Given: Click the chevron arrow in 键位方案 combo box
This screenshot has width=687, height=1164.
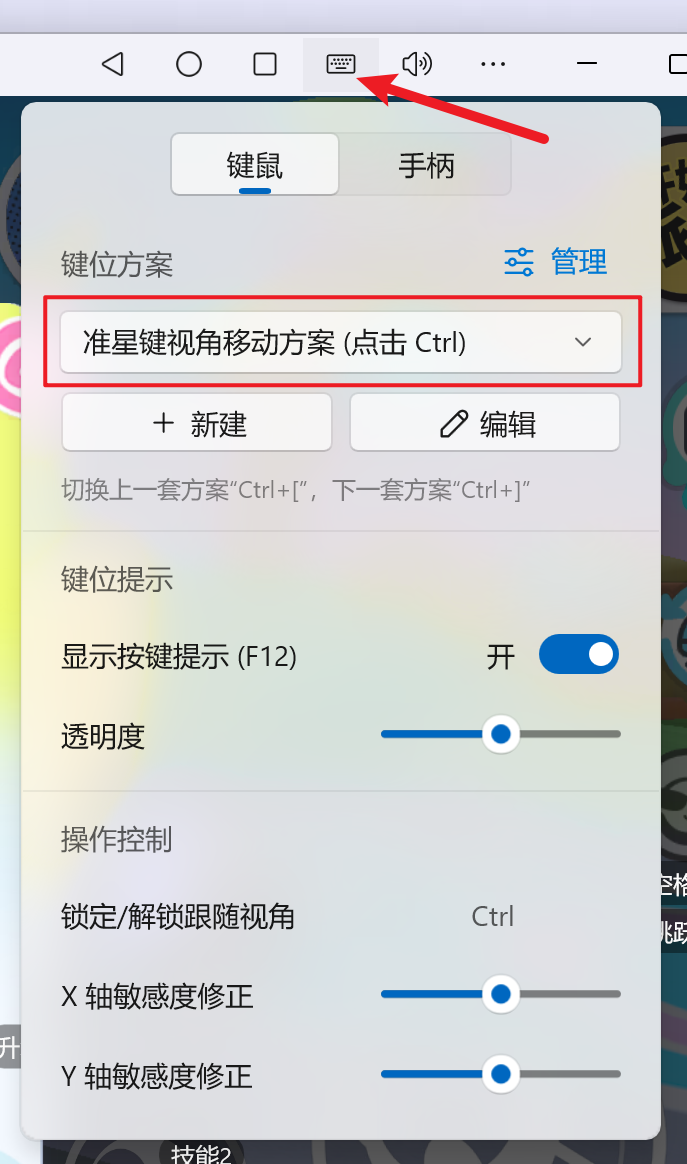Looking at the screenshot, I should pos(583,342).
